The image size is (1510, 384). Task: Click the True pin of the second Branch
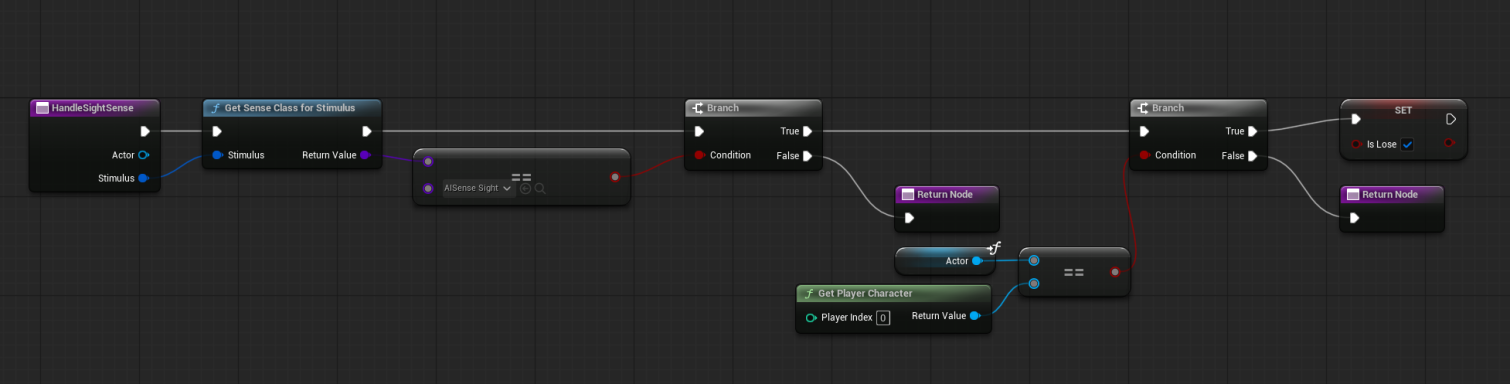pos(1252,131)
